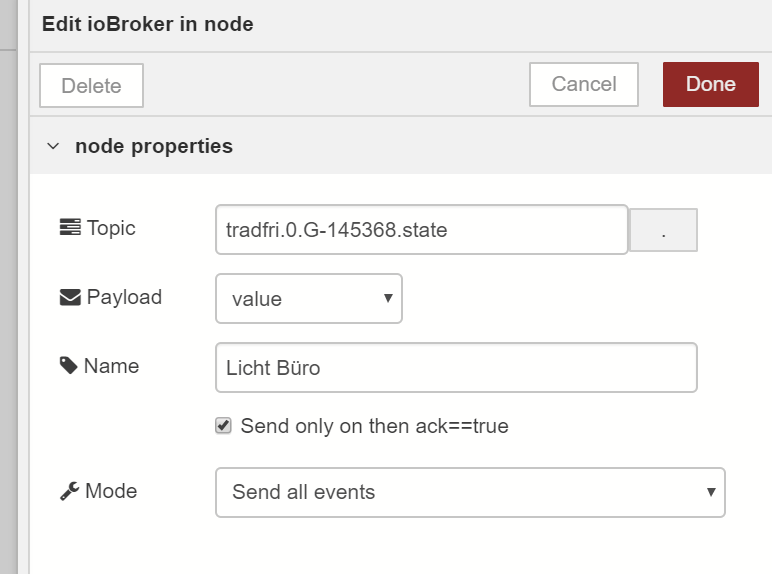
Task: Click the topic browse dot button
Action: (663, 230)
